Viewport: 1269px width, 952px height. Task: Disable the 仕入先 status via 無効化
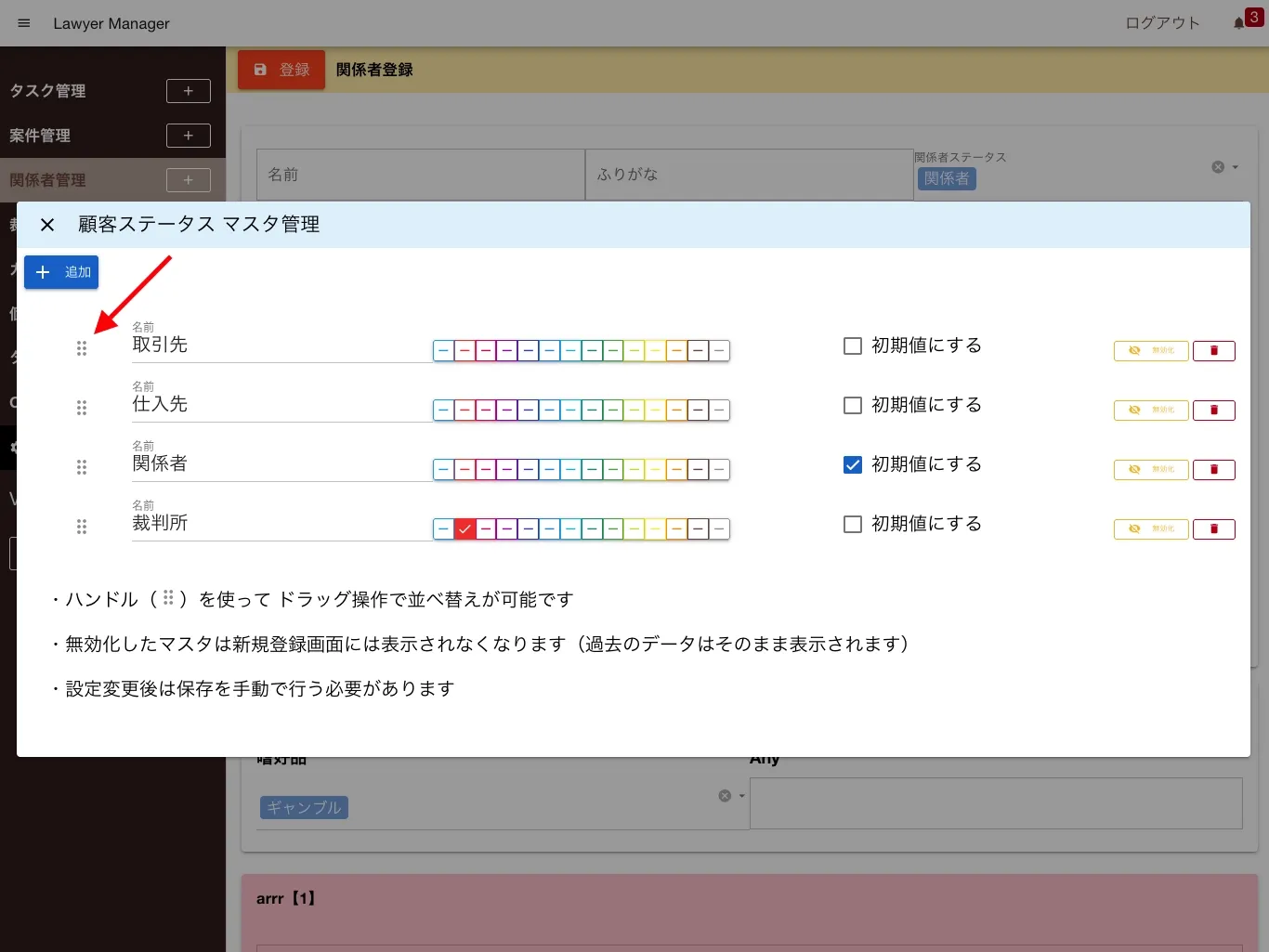pyautogui.click(x=1151, y=411)
